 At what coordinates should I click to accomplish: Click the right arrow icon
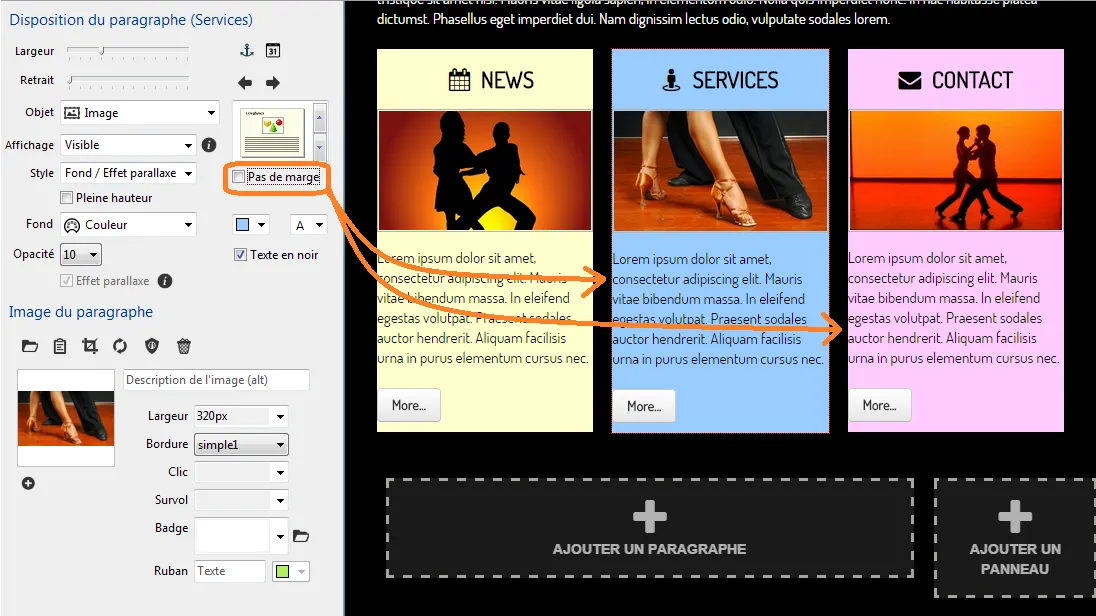(273, 83)
